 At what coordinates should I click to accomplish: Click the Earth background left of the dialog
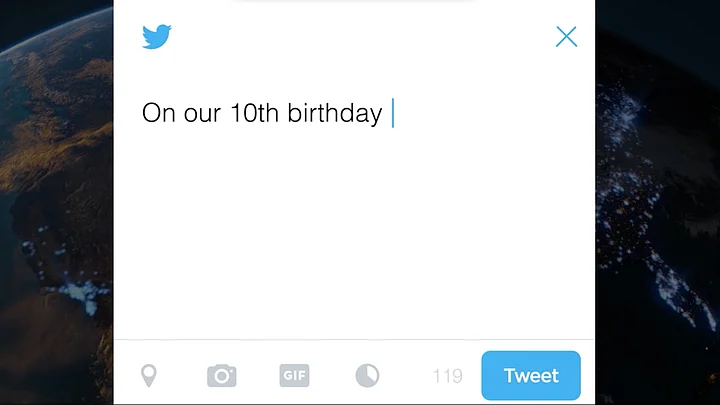(x=55, y=200)
